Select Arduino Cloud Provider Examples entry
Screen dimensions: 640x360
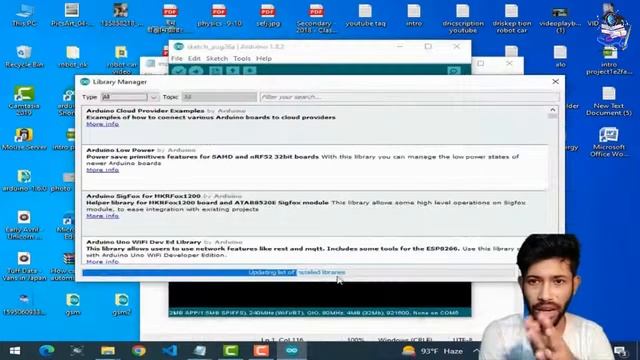click(314, 124)
